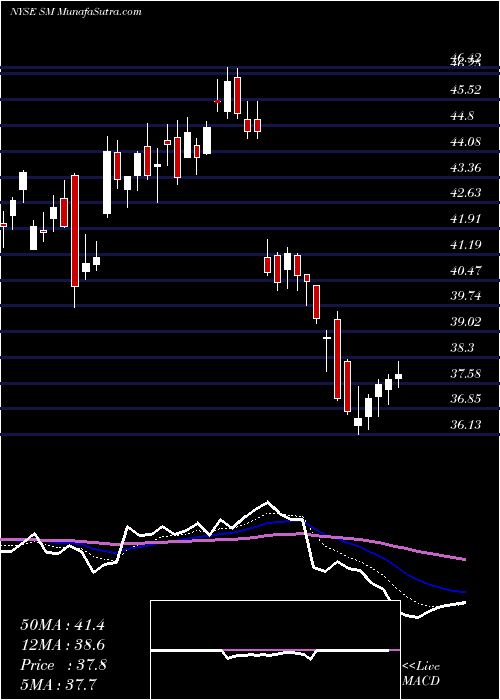
Task: Click the '50MA : 41.4' indicator text
Action: pos(62,625)
